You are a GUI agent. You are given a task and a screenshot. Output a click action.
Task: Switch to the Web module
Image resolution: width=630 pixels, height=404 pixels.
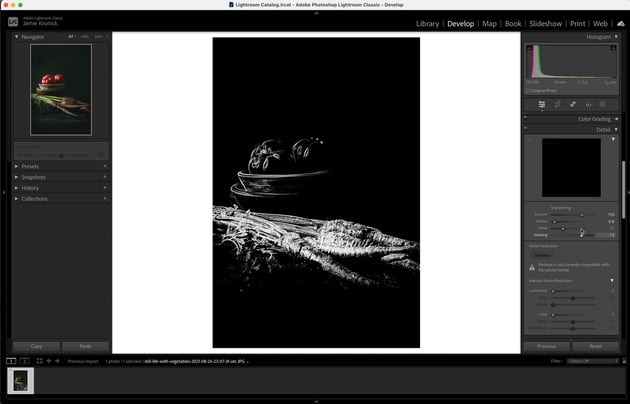click(x=600, y=24)
